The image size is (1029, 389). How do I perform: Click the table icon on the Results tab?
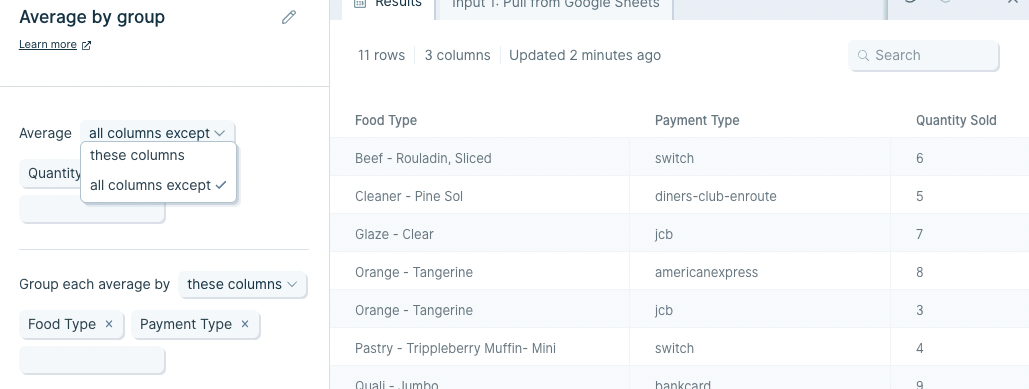click(x=360, y=3)
